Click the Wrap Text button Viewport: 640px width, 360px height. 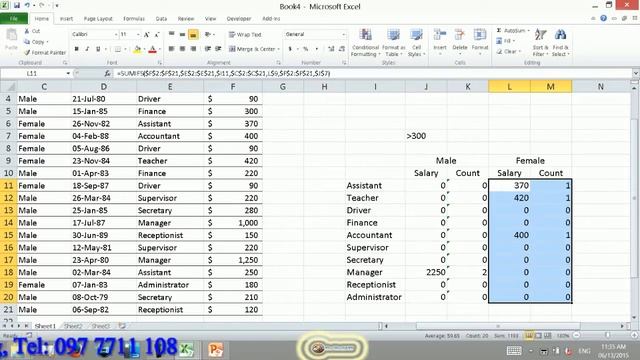point(245,35)
